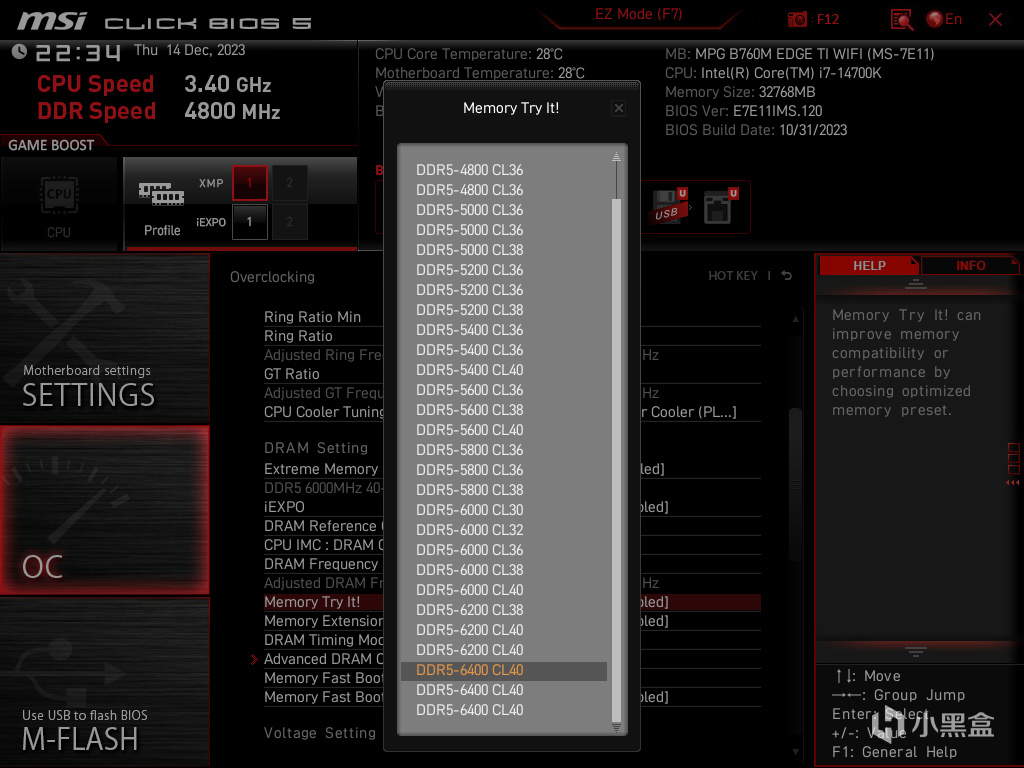Click the language globe icon
The image size is (1024, 768).
(x=935, y=19)
